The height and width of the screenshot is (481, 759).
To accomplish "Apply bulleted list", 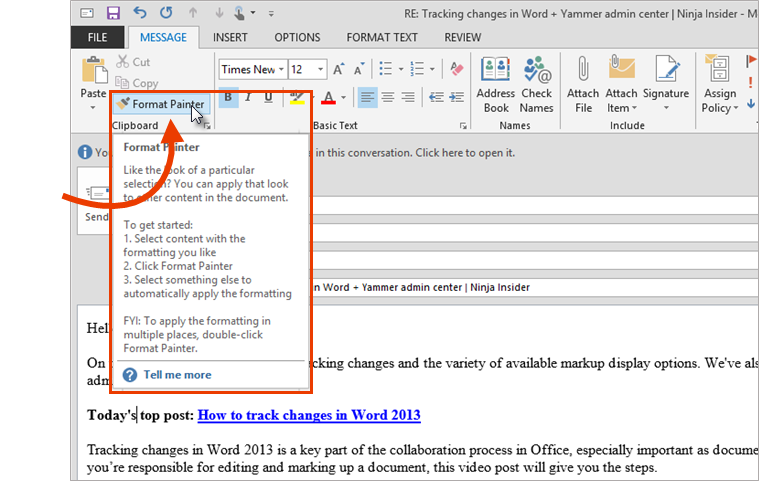I will pyautogui.click(x=386, y=69).
